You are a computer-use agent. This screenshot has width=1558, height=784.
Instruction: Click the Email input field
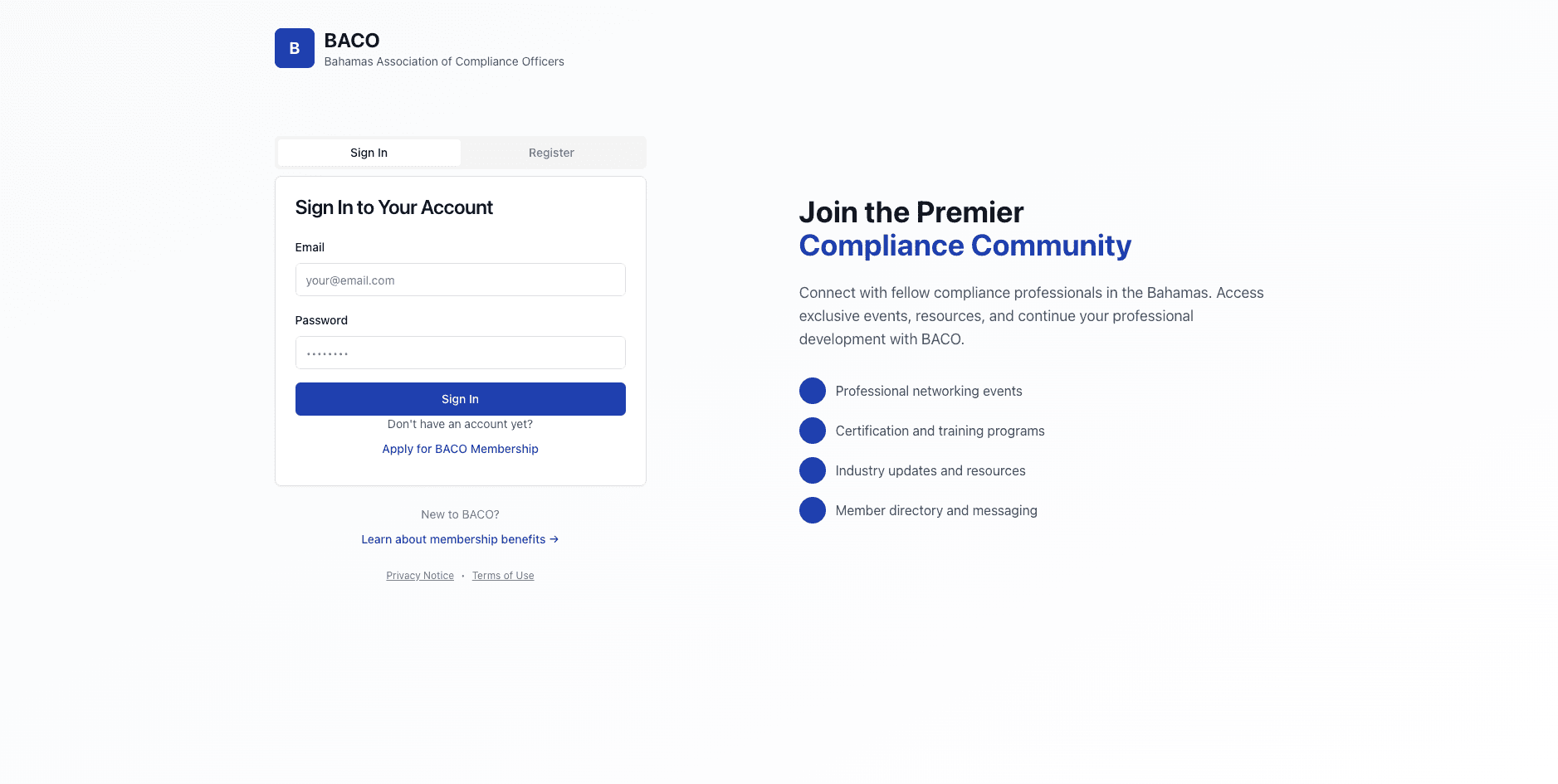(460, 280)
